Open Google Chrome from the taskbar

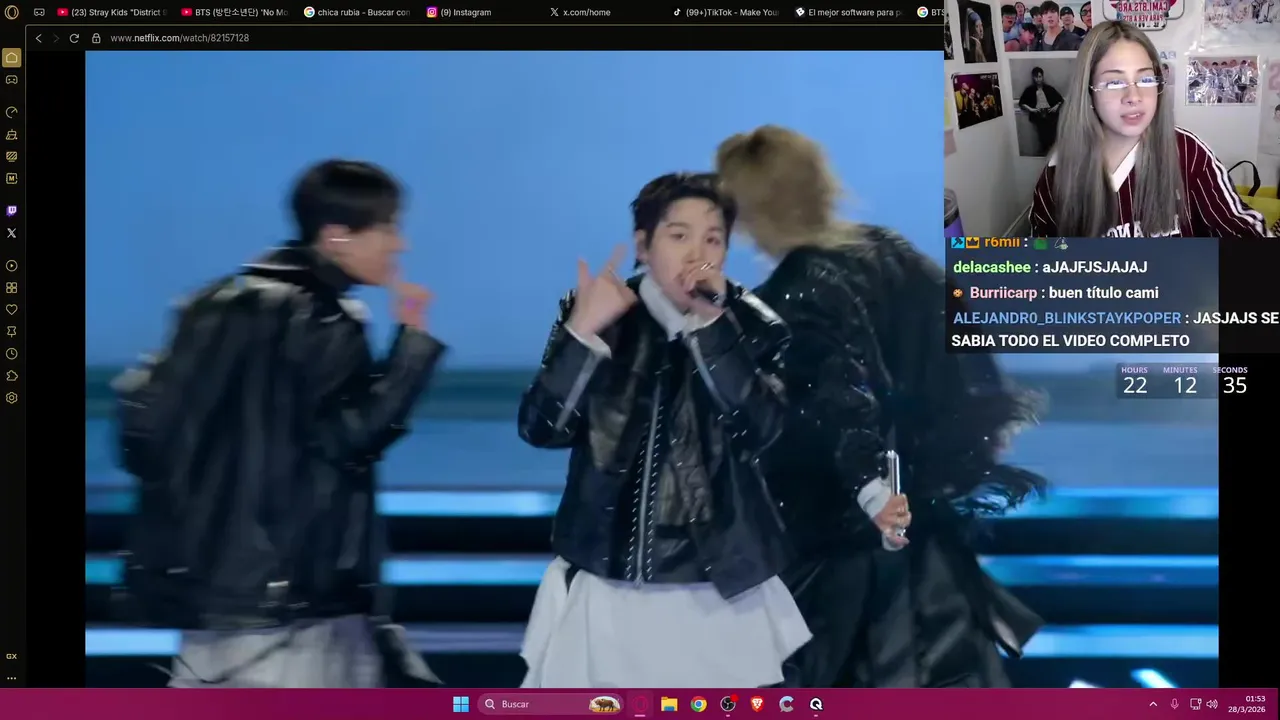pyautogui.click(x=698, y=704)
